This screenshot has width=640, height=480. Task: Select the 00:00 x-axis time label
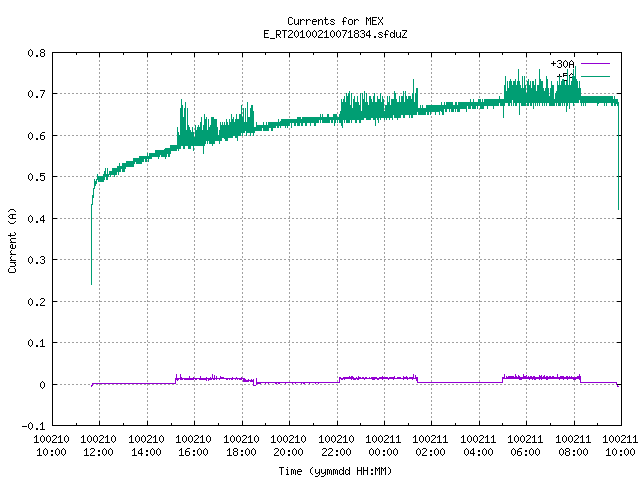(x=383, y=452)
